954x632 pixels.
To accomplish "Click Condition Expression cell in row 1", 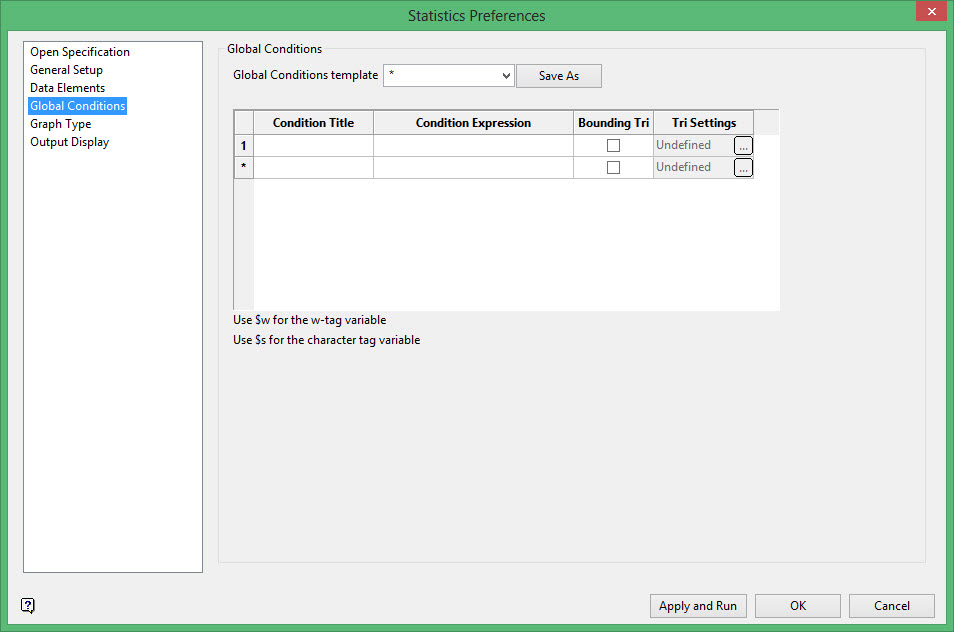I will (x=473, y=146).
